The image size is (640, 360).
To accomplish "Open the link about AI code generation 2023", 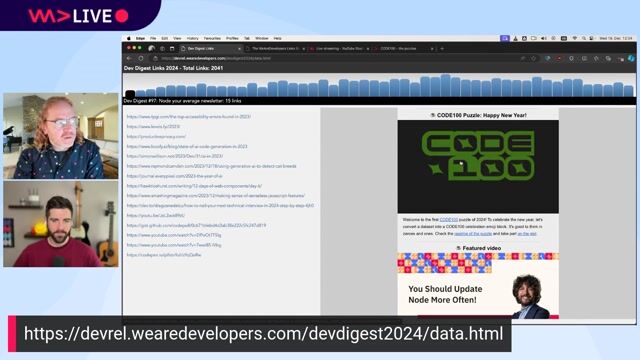I will (x=187, y=146).
